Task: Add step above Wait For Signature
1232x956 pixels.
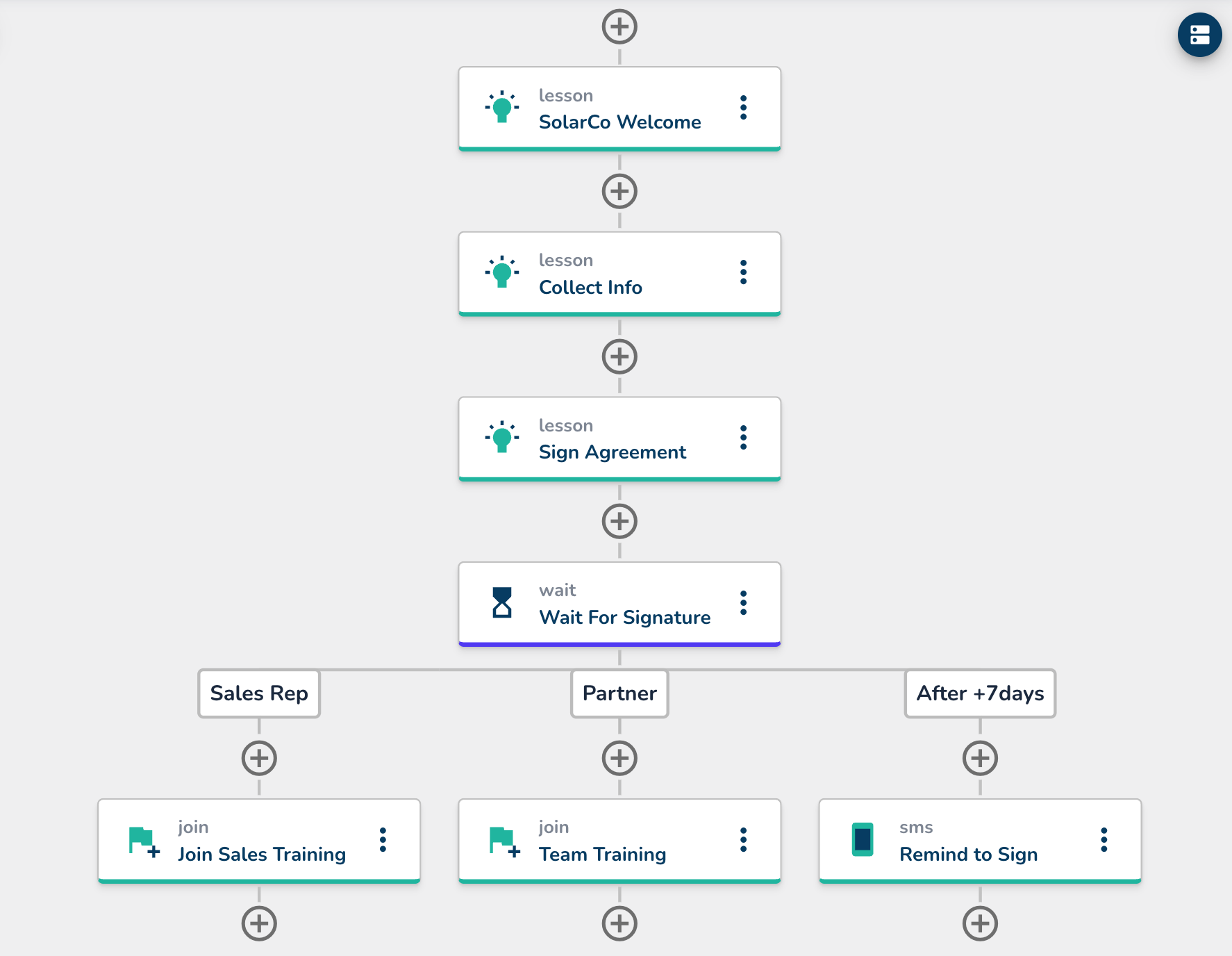Action: [619, 522]
